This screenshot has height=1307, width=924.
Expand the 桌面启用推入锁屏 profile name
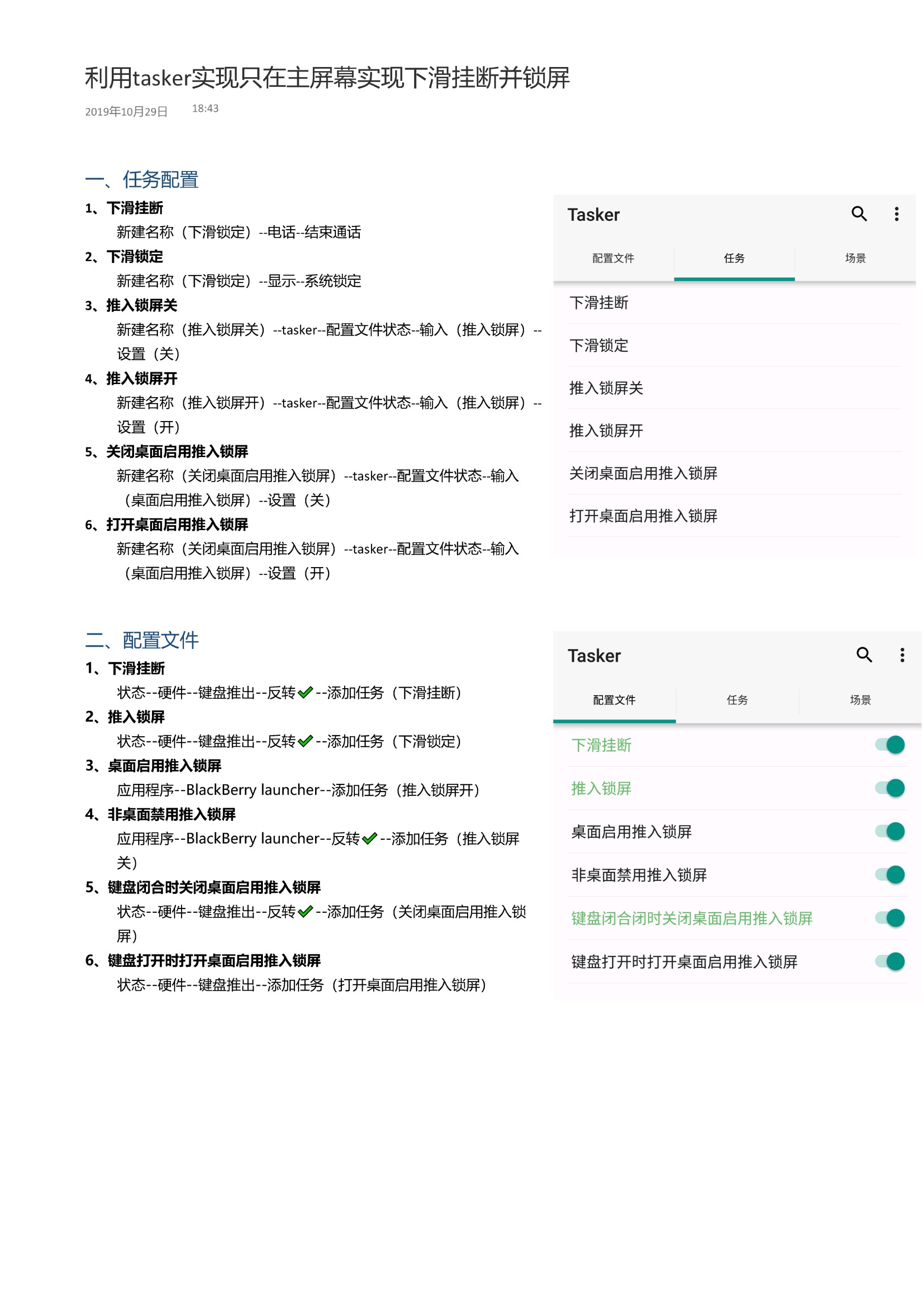(631, 832)
